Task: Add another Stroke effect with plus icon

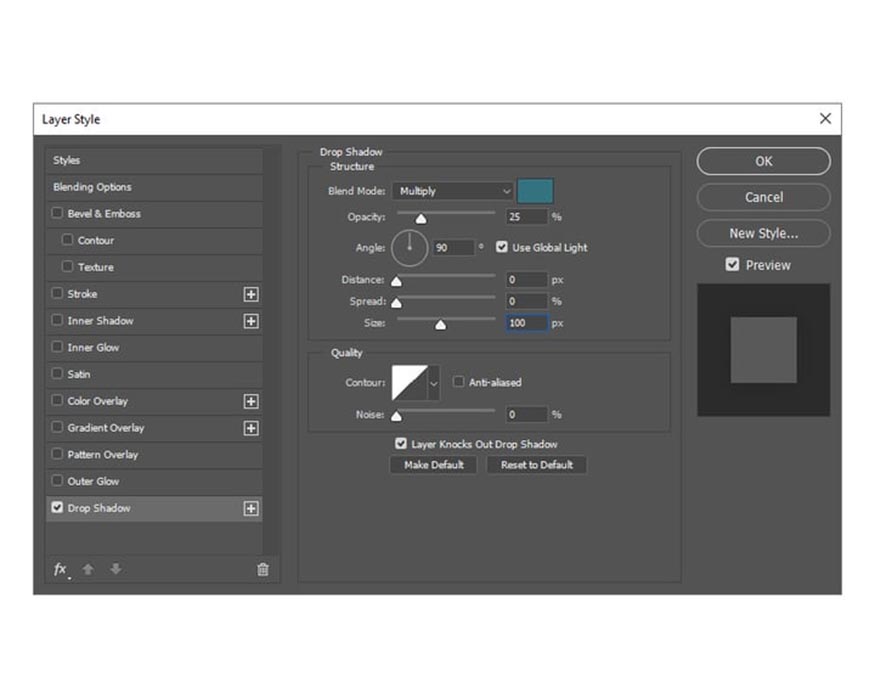Action: coord(251,295)
